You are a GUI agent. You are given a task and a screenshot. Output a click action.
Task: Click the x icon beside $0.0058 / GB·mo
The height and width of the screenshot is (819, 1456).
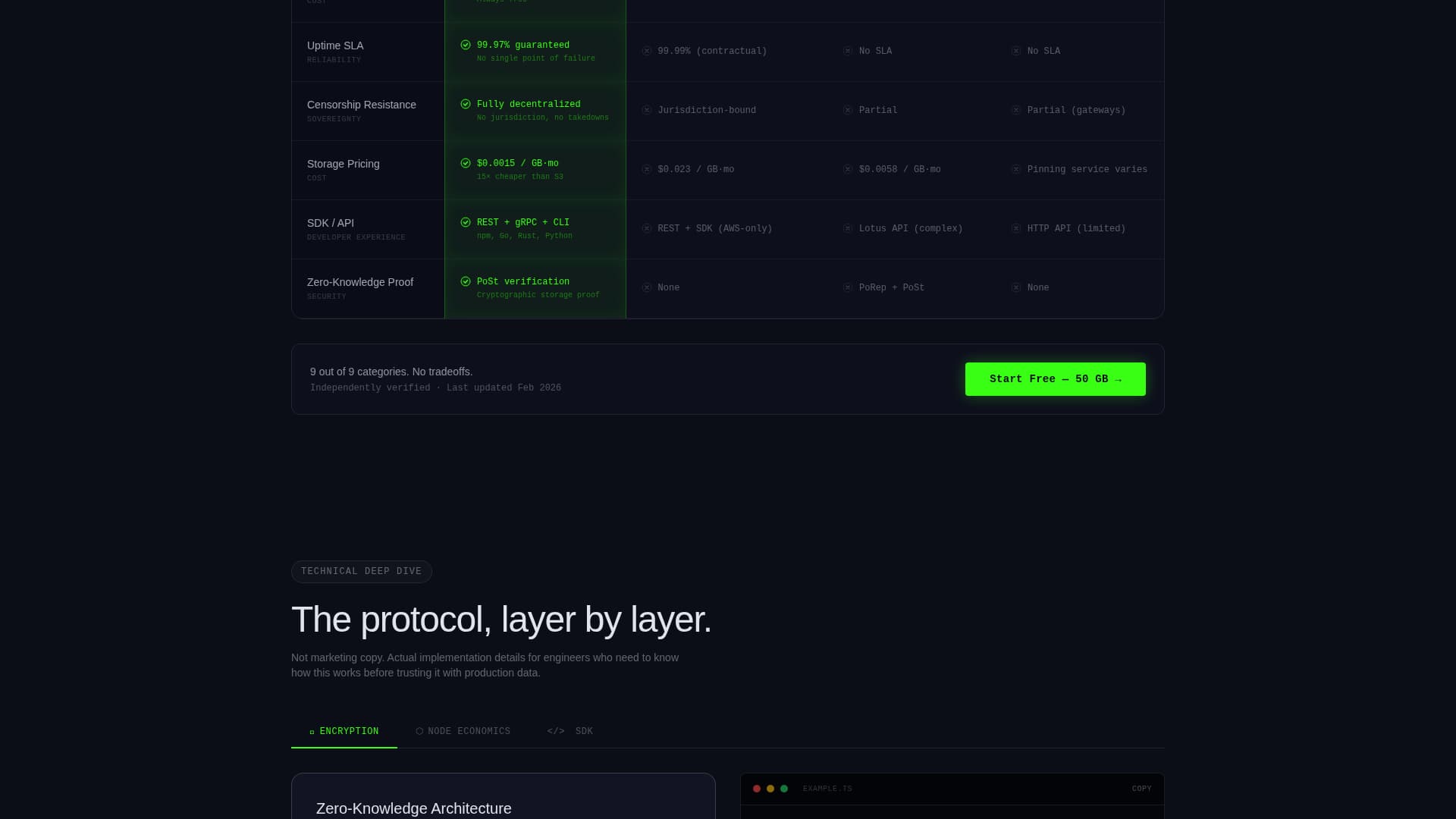(x=848, y=169)
